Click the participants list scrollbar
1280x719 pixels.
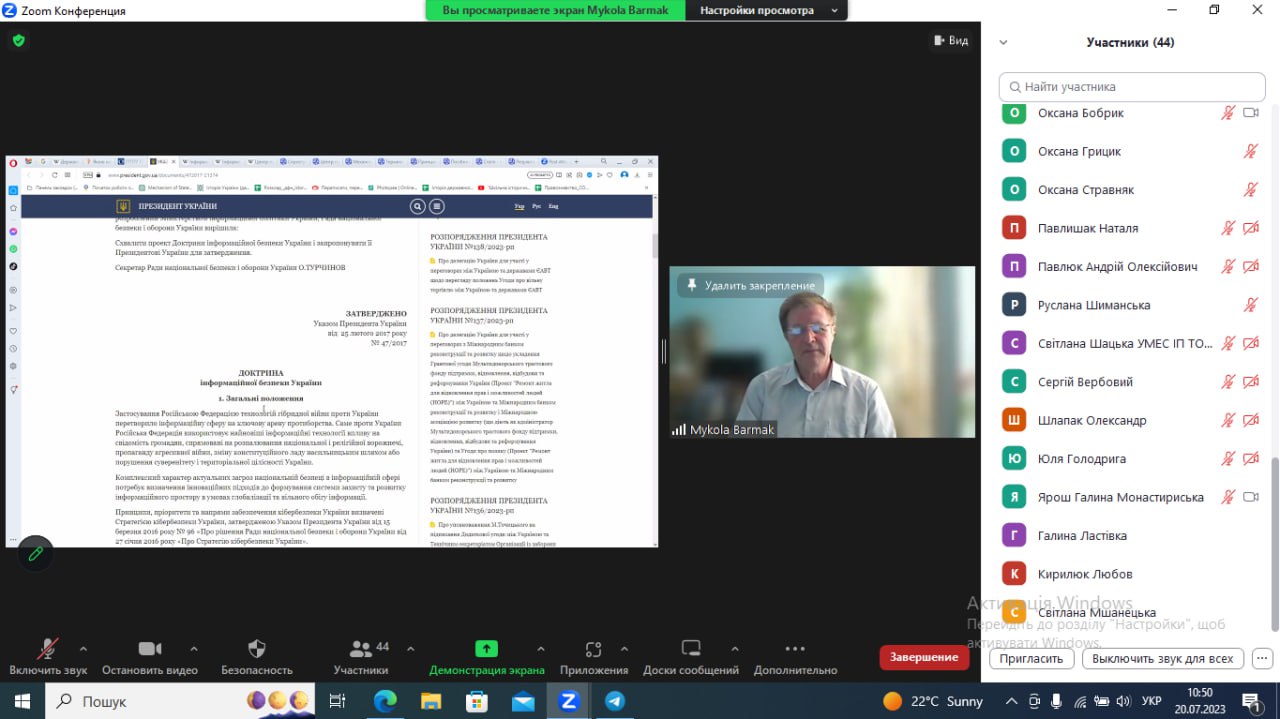[x=1275, y=545]
